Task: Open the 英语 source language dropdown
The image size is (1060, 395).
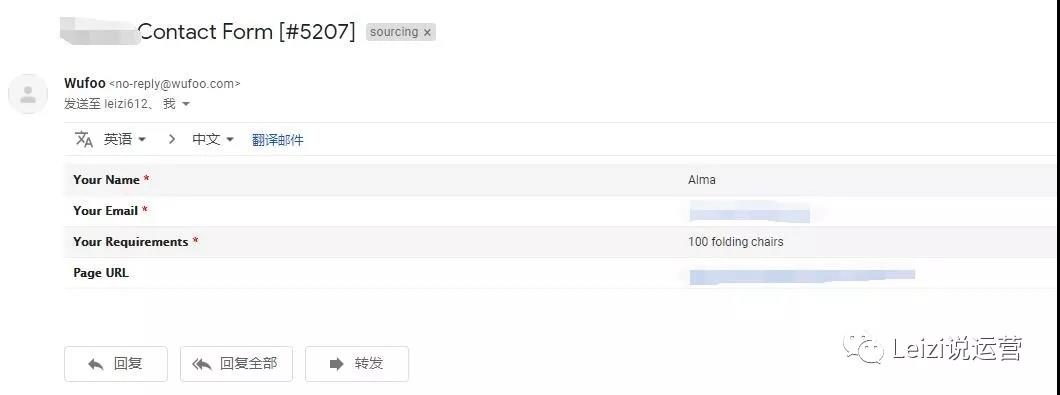Action: [x=125, y=139]
